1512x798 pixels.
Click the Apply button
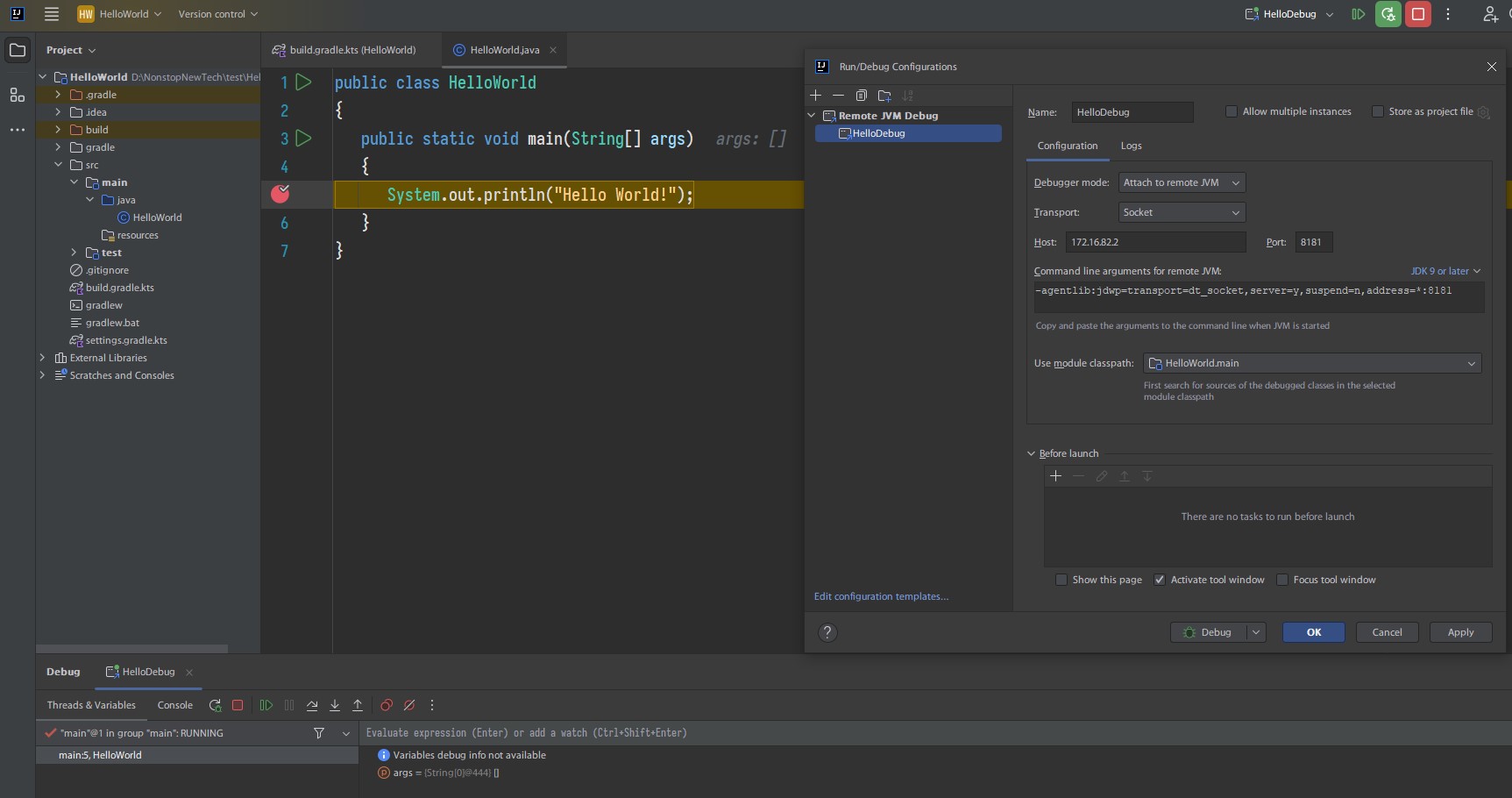(1460, 632)
